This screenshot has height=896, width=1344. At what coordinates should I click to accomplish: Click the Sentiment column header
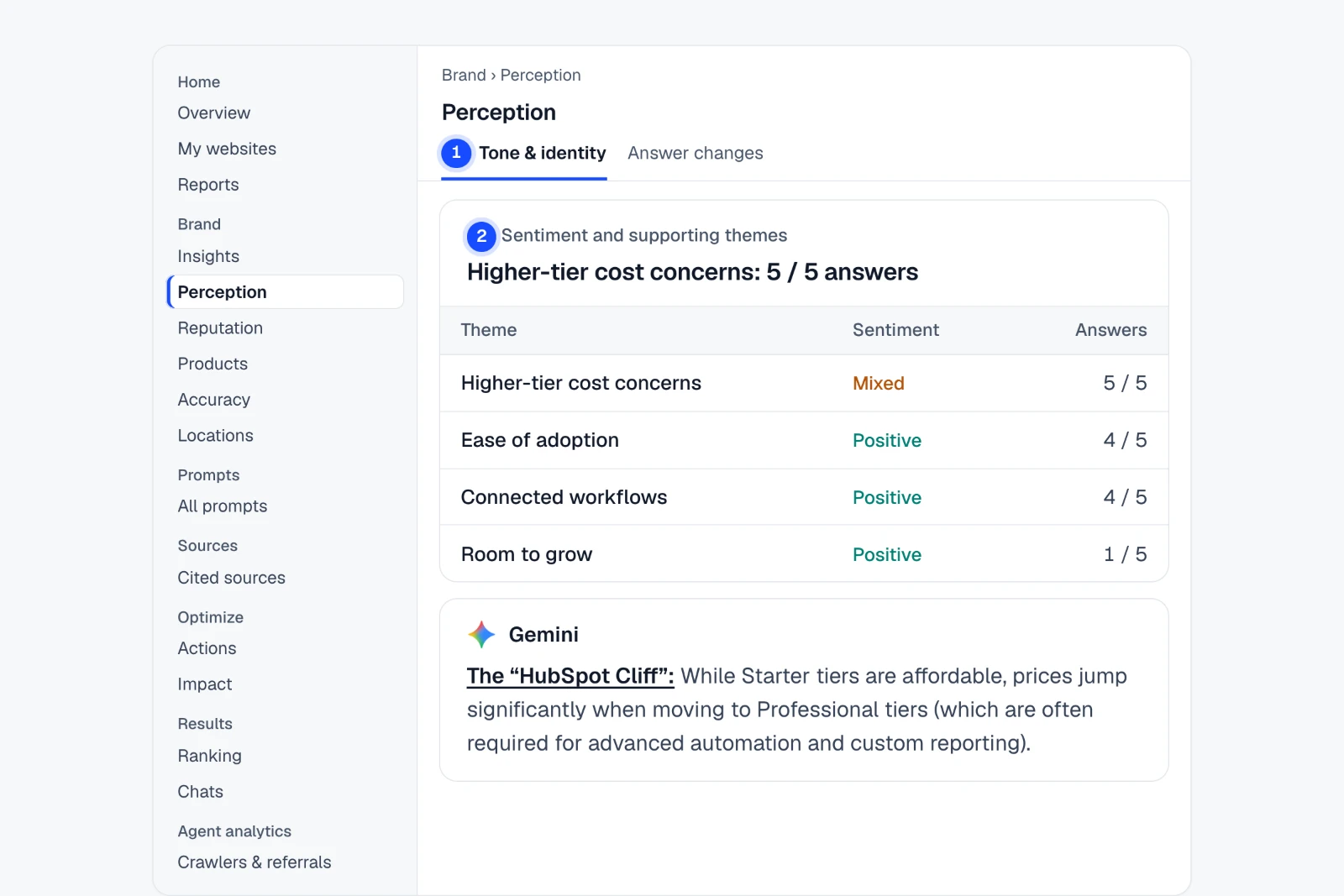(x=895, y=330)
